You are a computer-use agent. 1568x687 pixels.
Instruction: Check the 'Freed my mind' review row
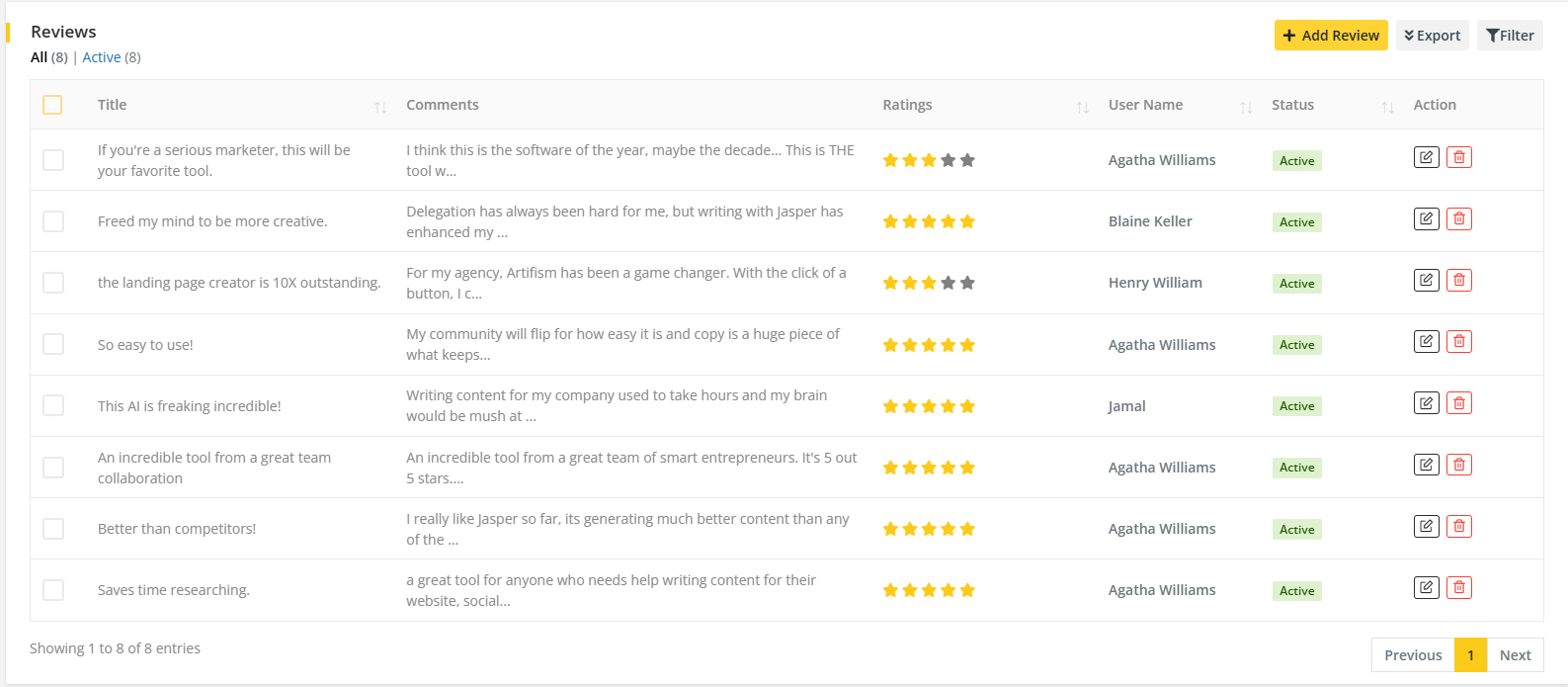click(53, 221)
